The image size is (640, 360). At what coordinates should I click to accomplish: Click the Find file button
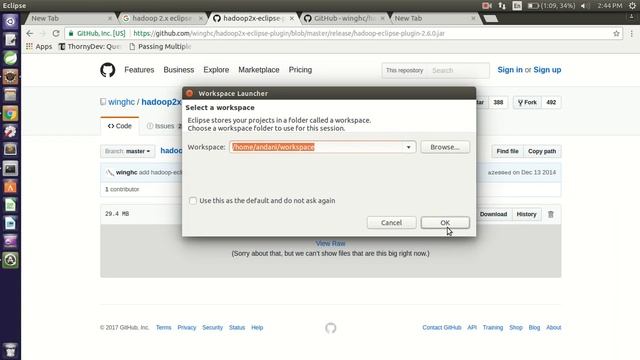coord(507,151)
